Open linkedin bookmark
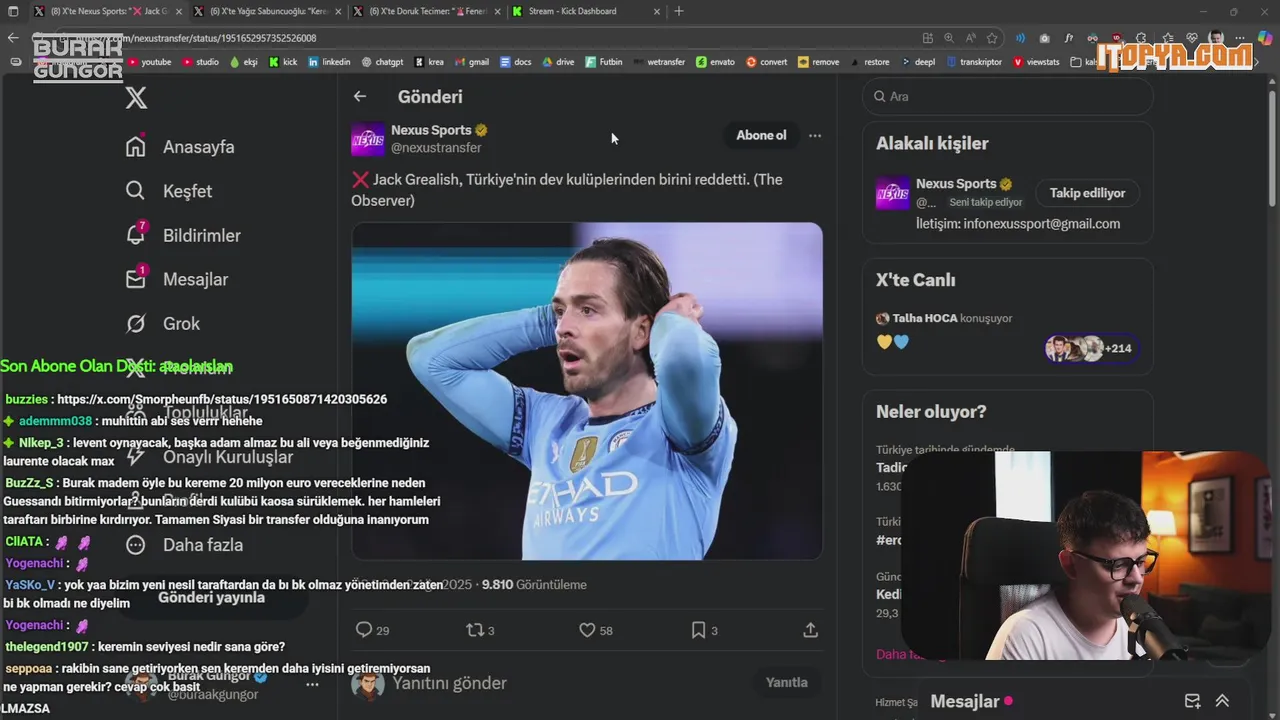Viewport: 1280px width, 720px height. point(329,62)
